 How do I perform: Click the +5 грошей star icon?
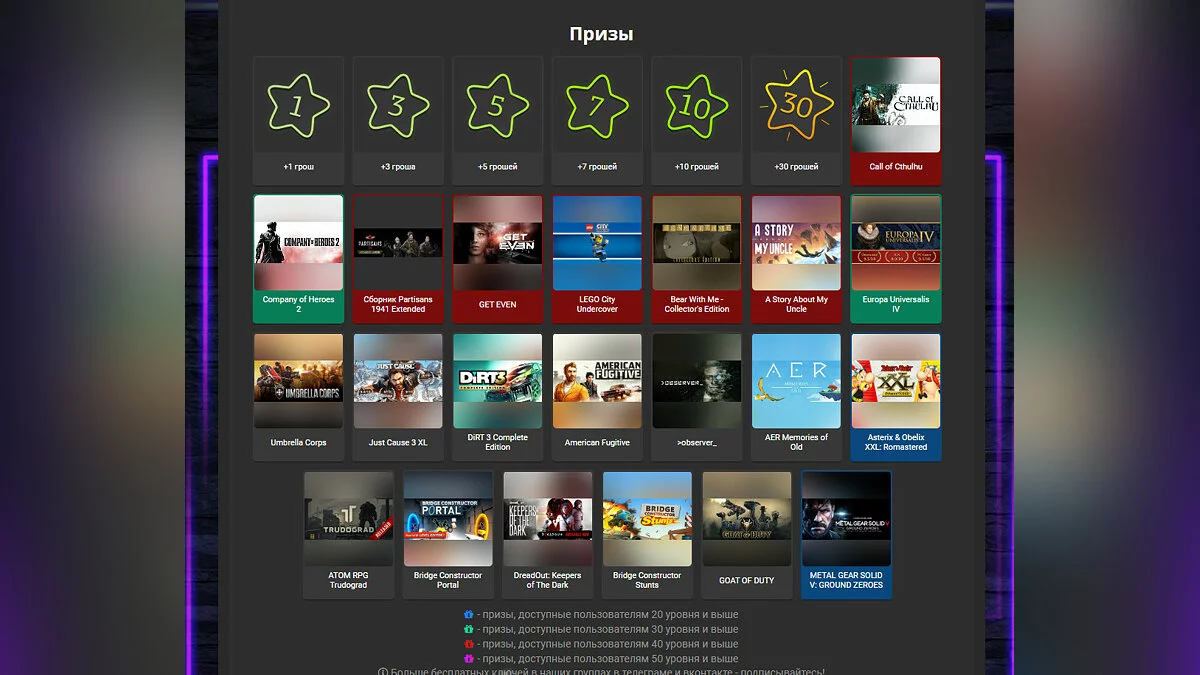[497, 105]
